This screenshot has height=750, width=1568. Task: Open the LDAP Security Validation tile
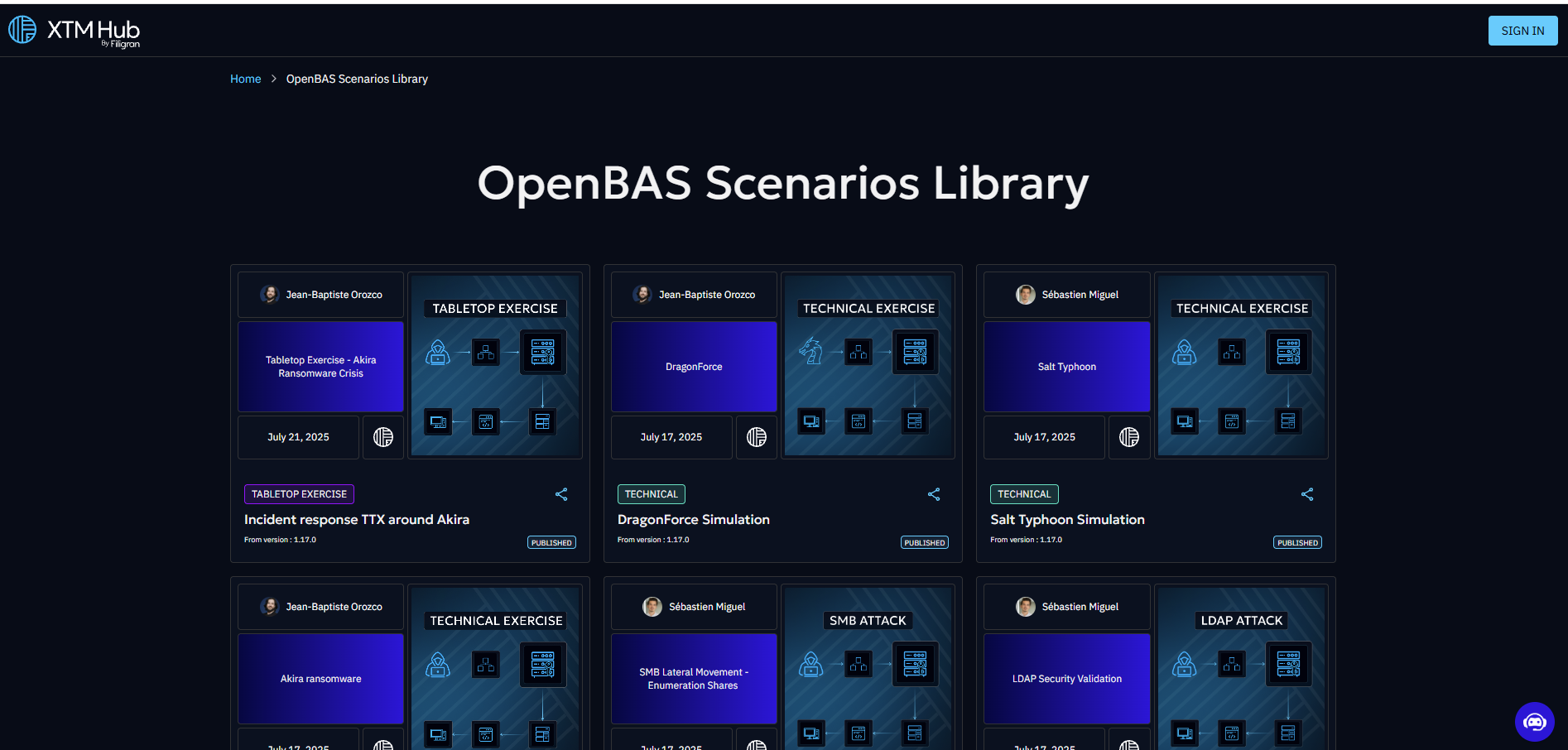1066,679
